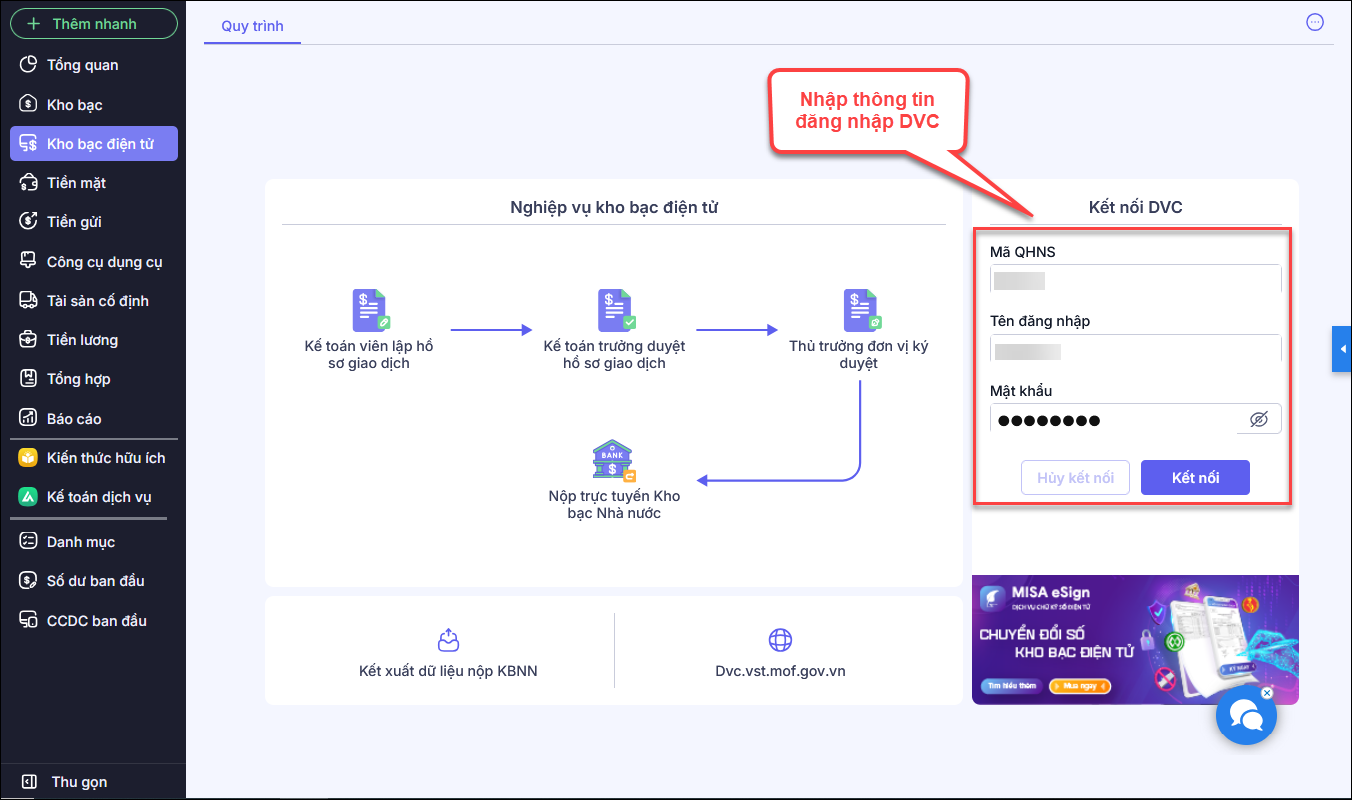Open Báo cáo menu label
Image resolution: width=1352 pixels, height=800 pixels.
click(74, 419)
